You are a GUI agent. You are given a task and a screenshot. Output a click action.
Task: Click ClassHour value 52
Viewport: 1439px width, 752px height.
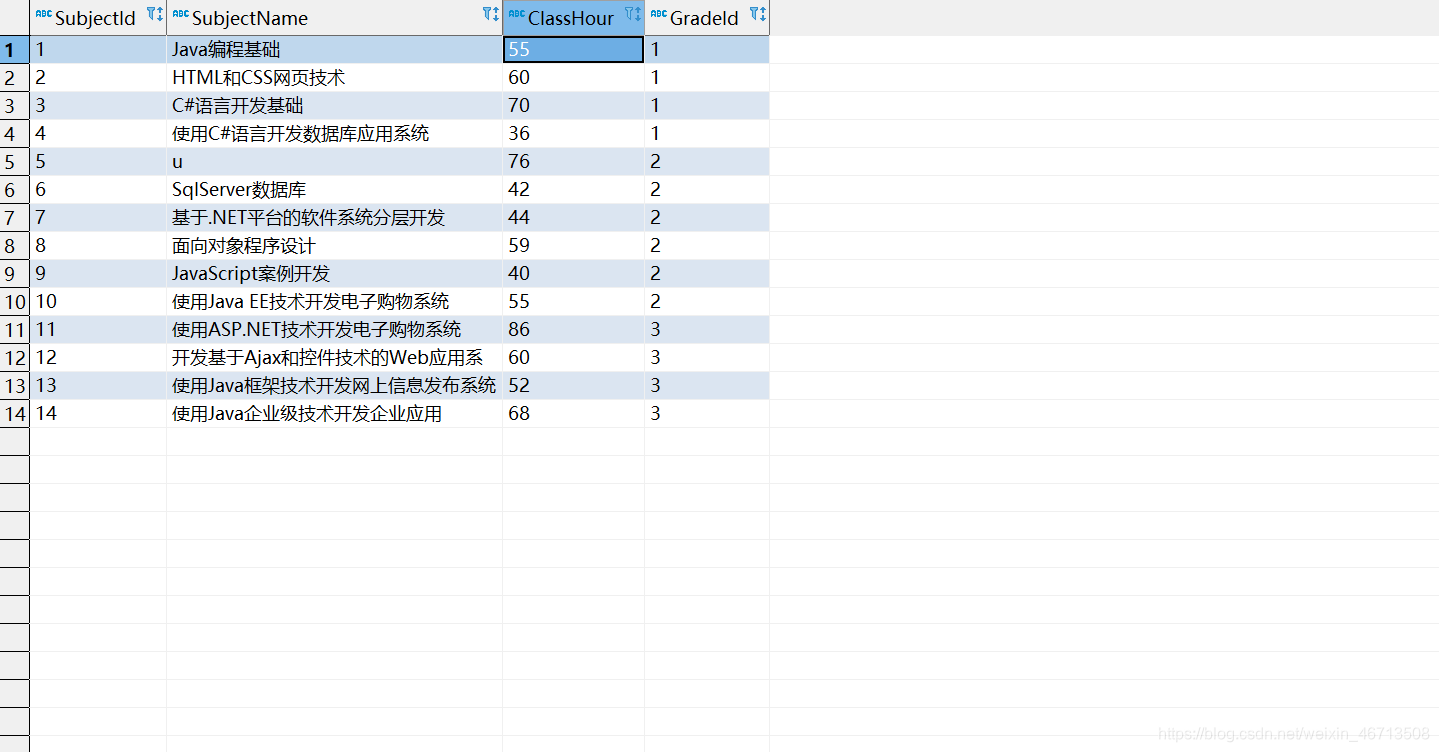[x=573, y=385]
